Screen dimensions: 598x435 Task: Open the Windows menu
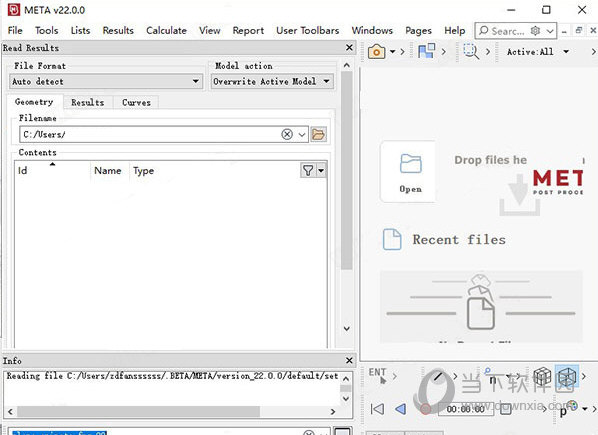click(372, 30)
